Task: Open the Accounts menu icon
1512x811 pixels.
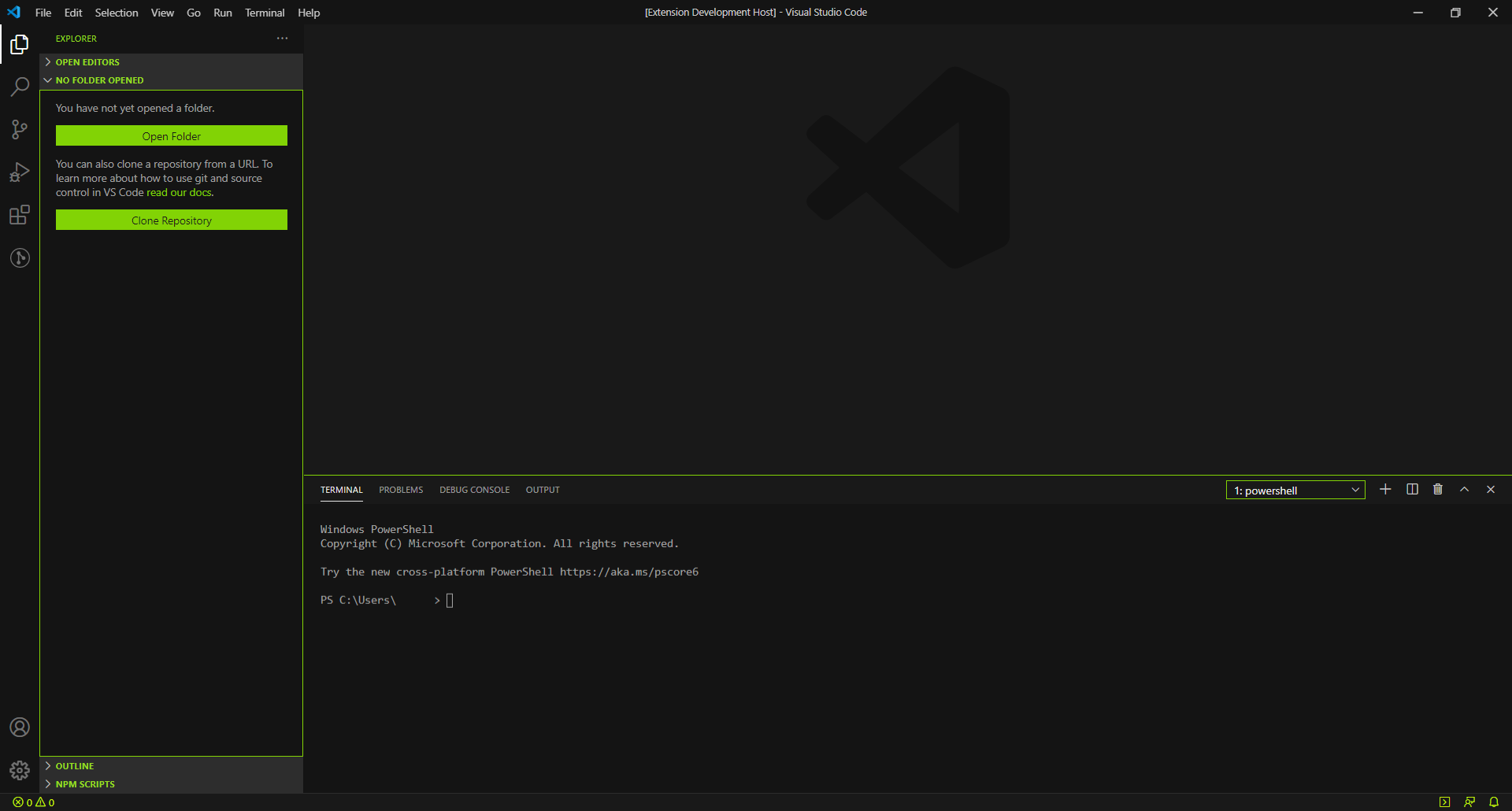Action: (20, 727)
